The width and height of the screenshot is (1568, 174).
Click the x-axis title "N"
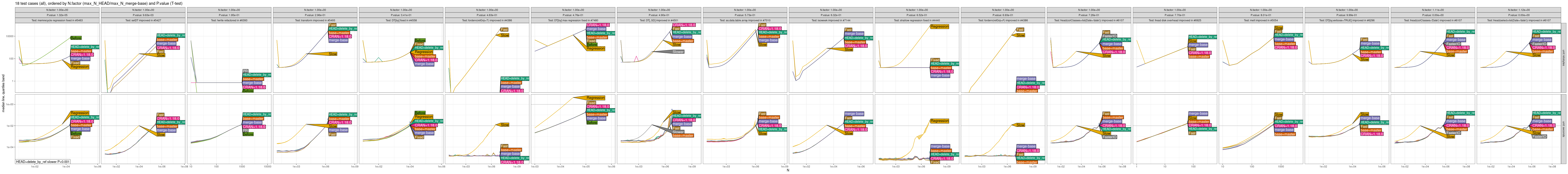(788, 170)
